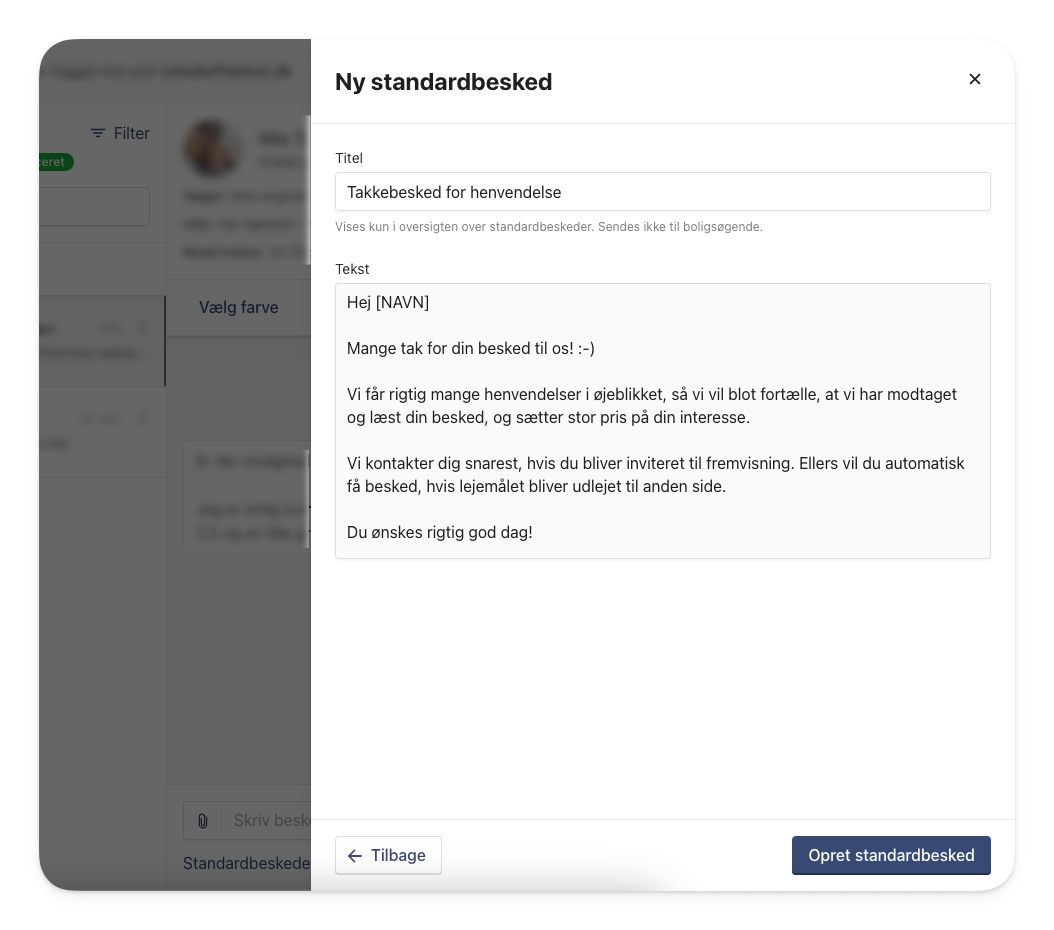Create the message with Opret standardbesked
Screen dimensions: 1054x930
(891, 855)
